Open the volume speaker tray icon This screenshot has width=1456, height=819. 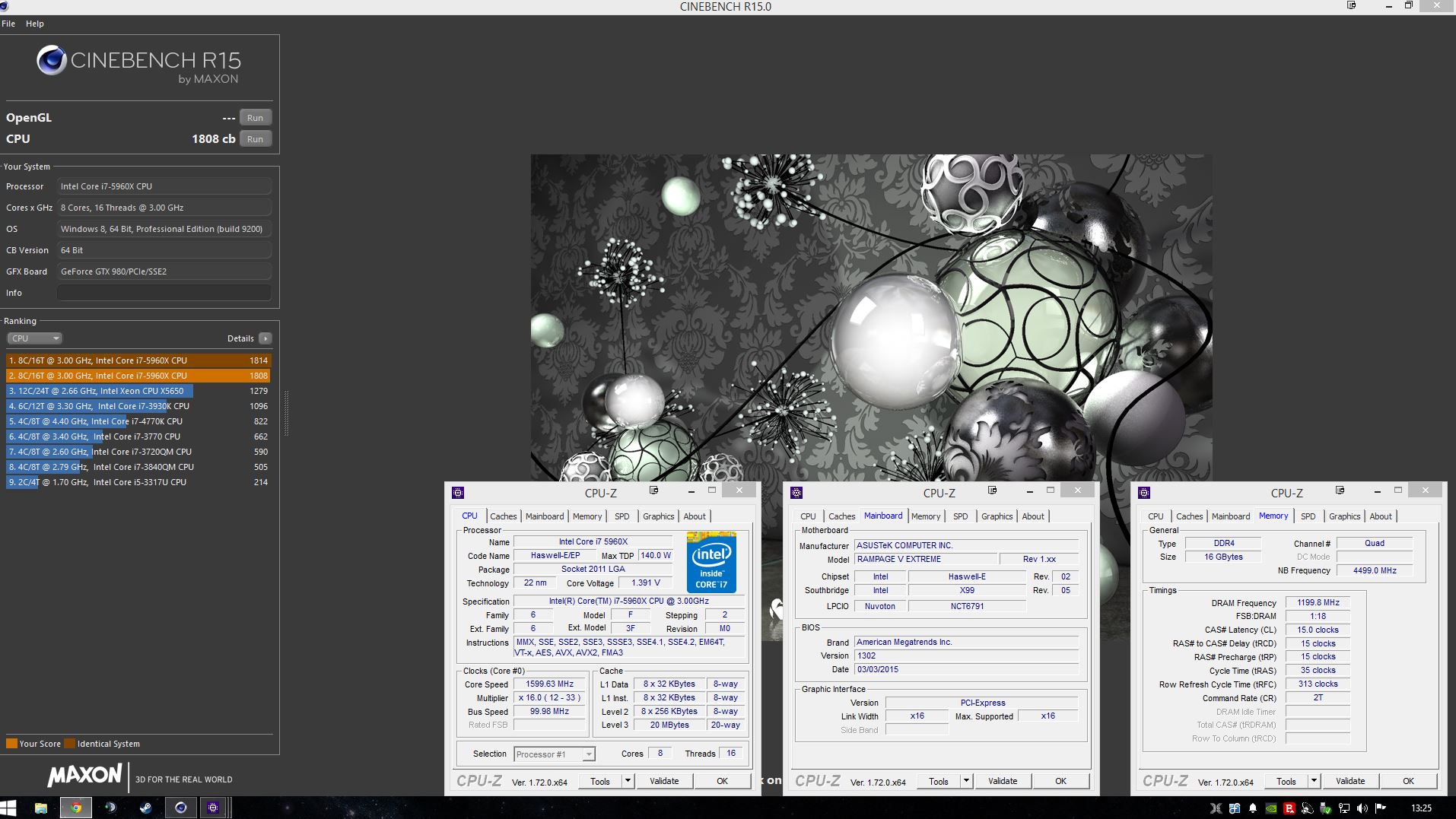click(1362, 808)
